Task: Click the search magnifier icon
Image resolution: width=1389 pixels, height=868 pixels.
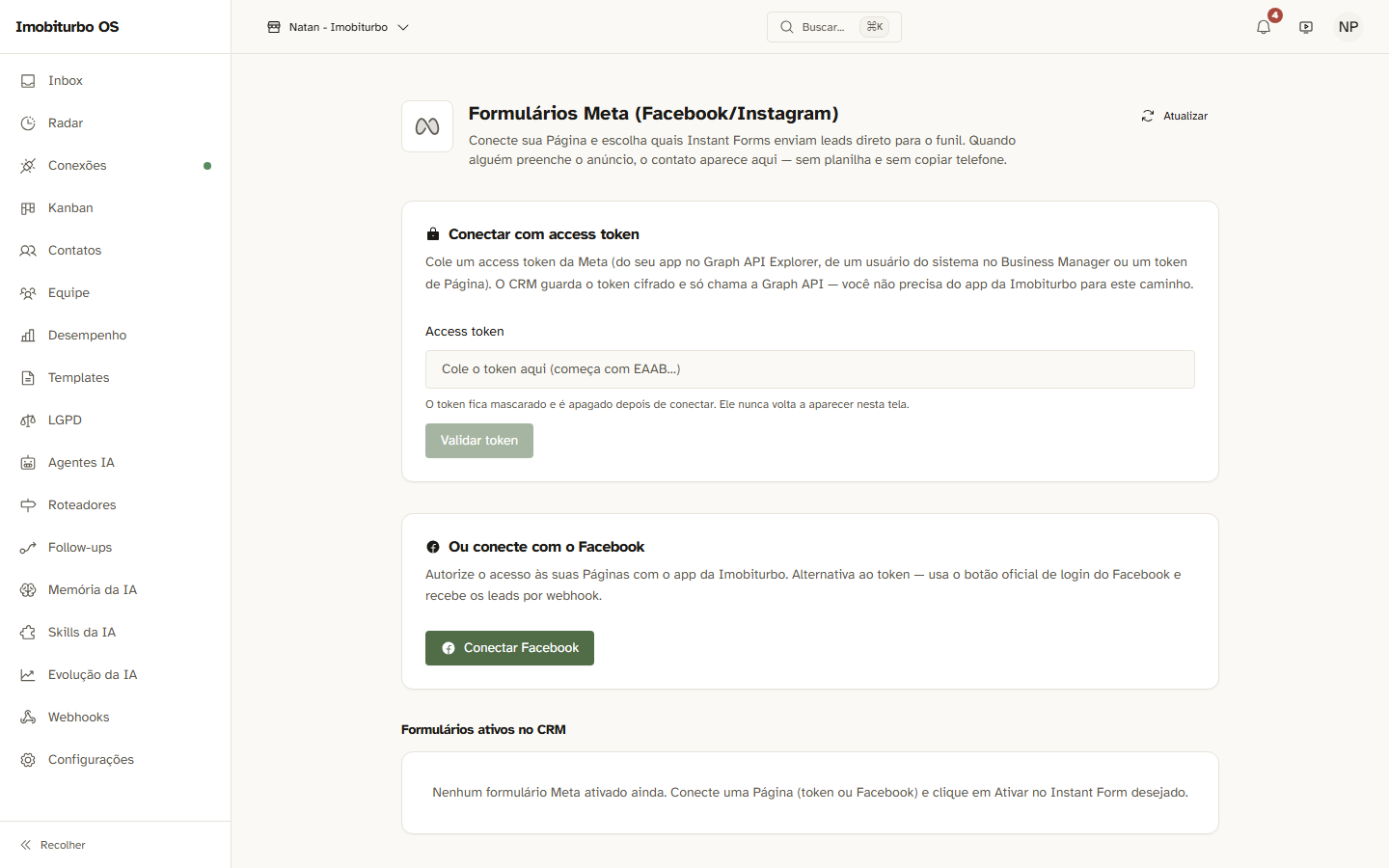Action: 787,27
